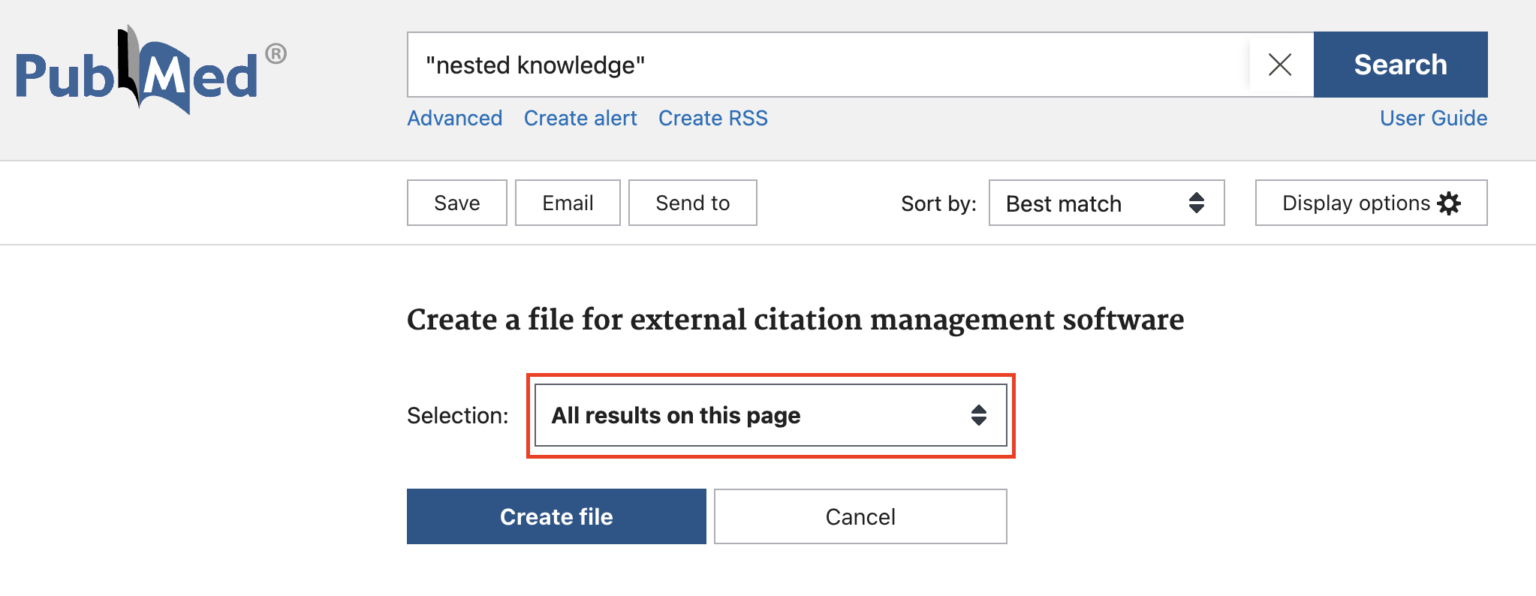Create an alert for this search
Image resolution: width=1536 pixels, height=596 pixels.
(580, 118)
